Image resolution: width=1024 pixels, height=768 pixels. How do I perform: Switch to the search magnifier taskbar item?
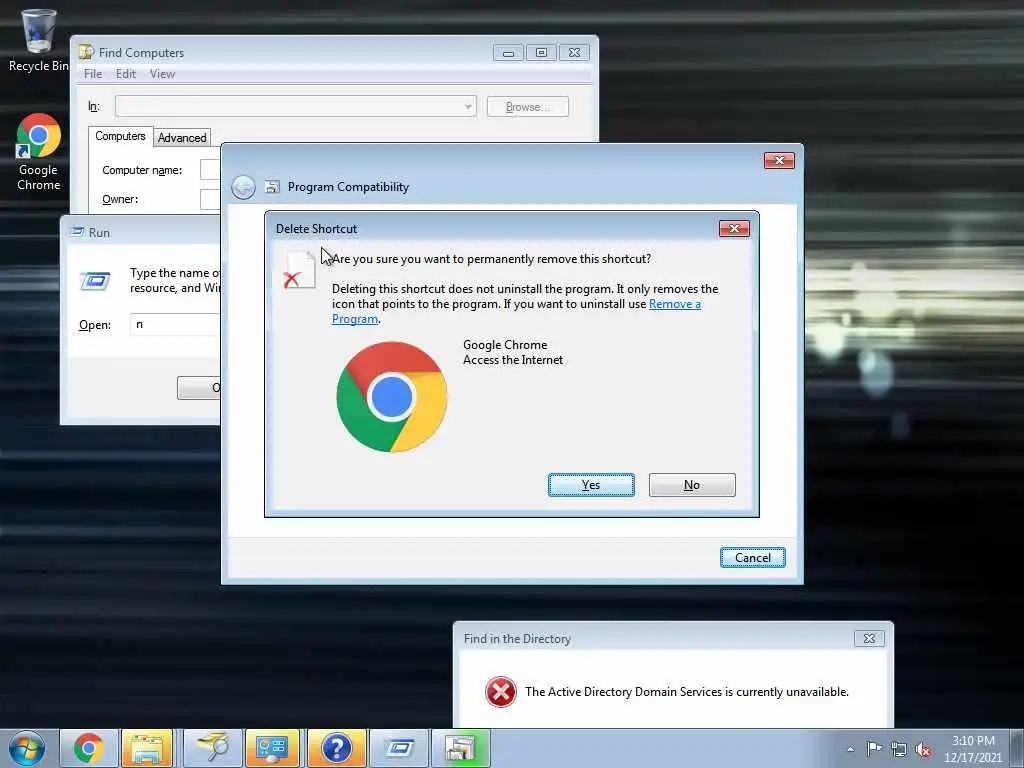pos(212,748)
